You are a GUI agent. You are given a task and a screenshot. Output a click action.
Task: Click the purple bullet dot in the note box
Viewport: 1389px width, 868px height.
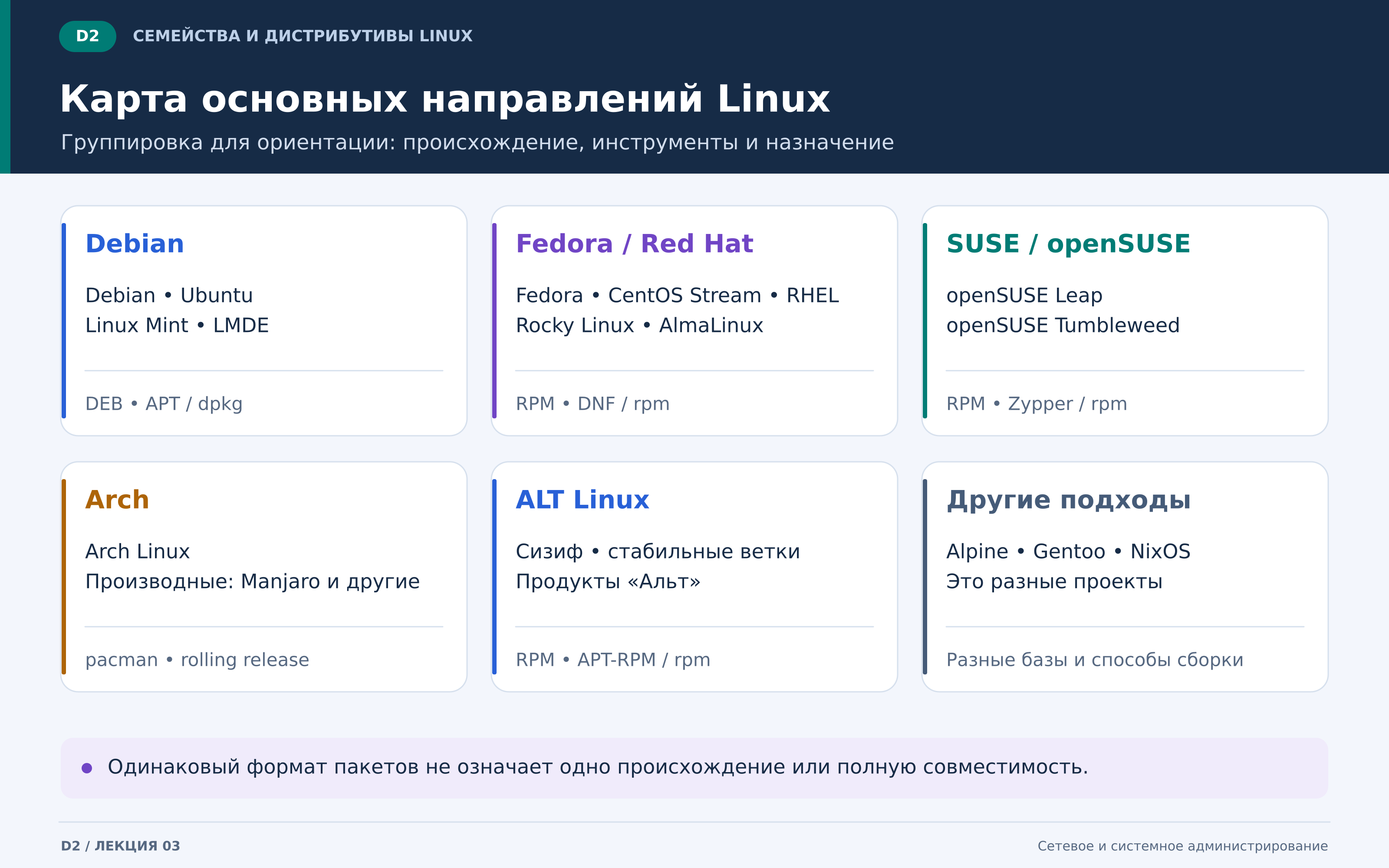87,768
